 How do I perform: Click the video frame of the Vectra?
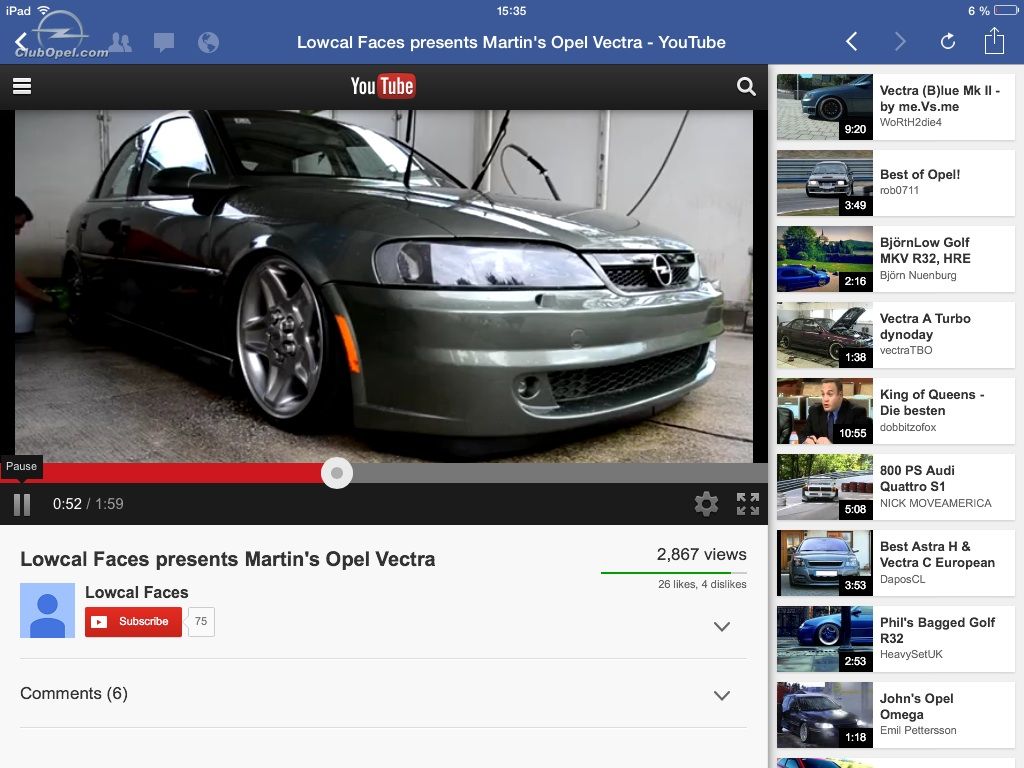[384, 286]
